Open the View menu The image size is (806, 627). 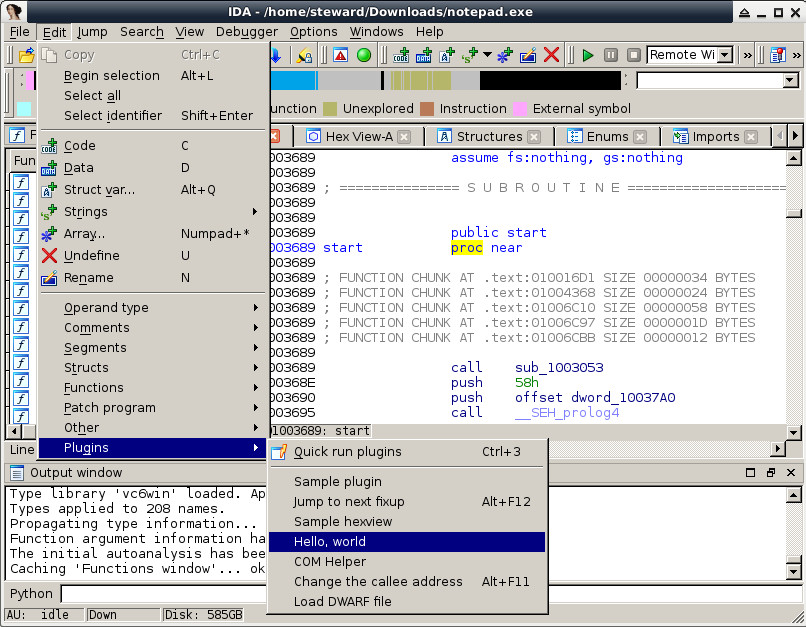click(x=190, y=32)
